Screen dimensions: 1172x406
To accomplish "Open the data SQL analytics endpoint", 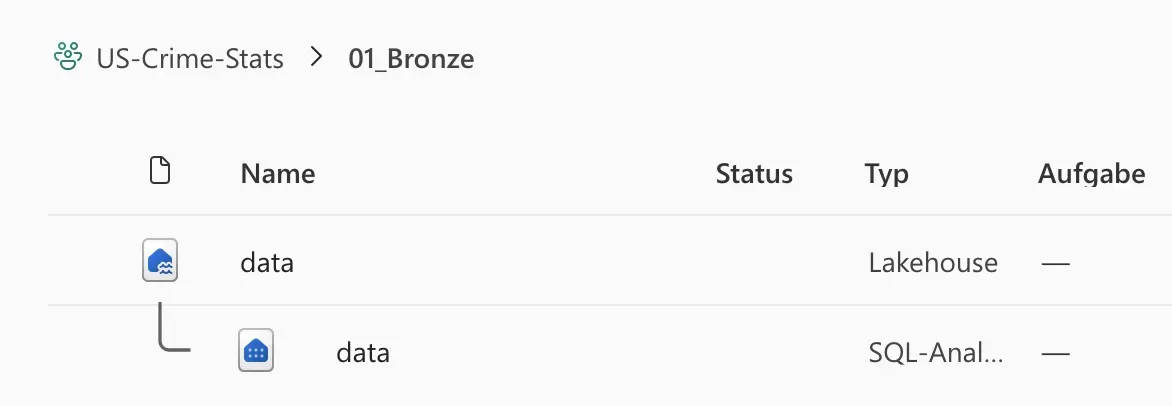I will click(x=363, y=353).
